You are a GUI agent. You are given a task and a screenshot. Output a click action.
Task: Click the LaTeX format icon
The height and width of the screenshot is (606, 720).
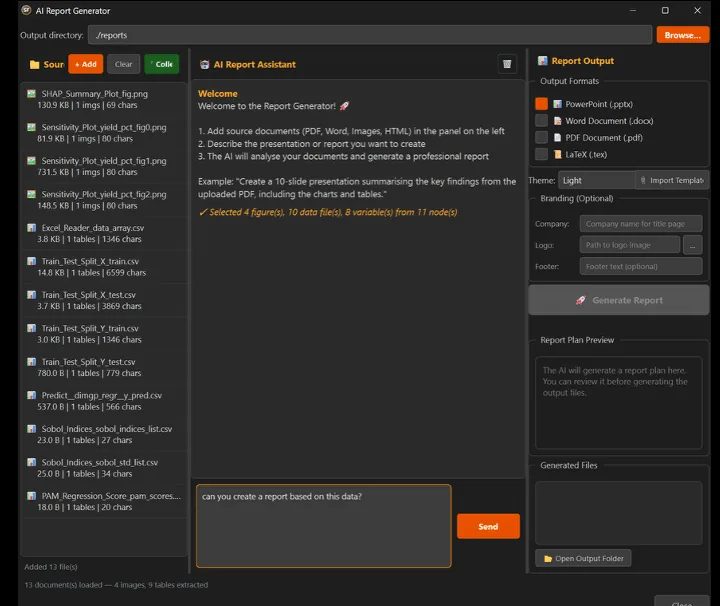(x=557, y=154)
